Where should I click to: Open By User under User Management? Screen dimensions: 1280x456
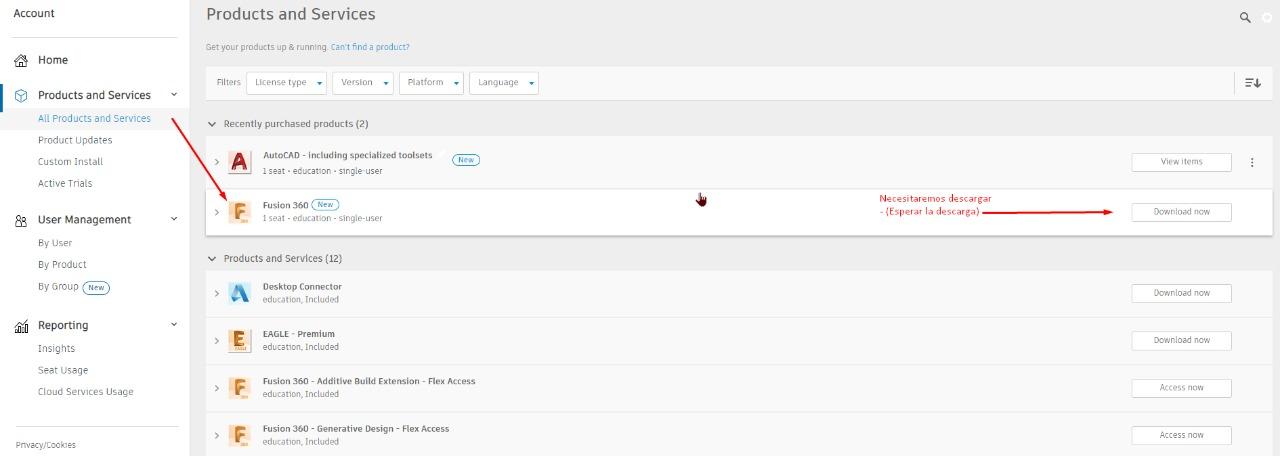coord(55,243)
